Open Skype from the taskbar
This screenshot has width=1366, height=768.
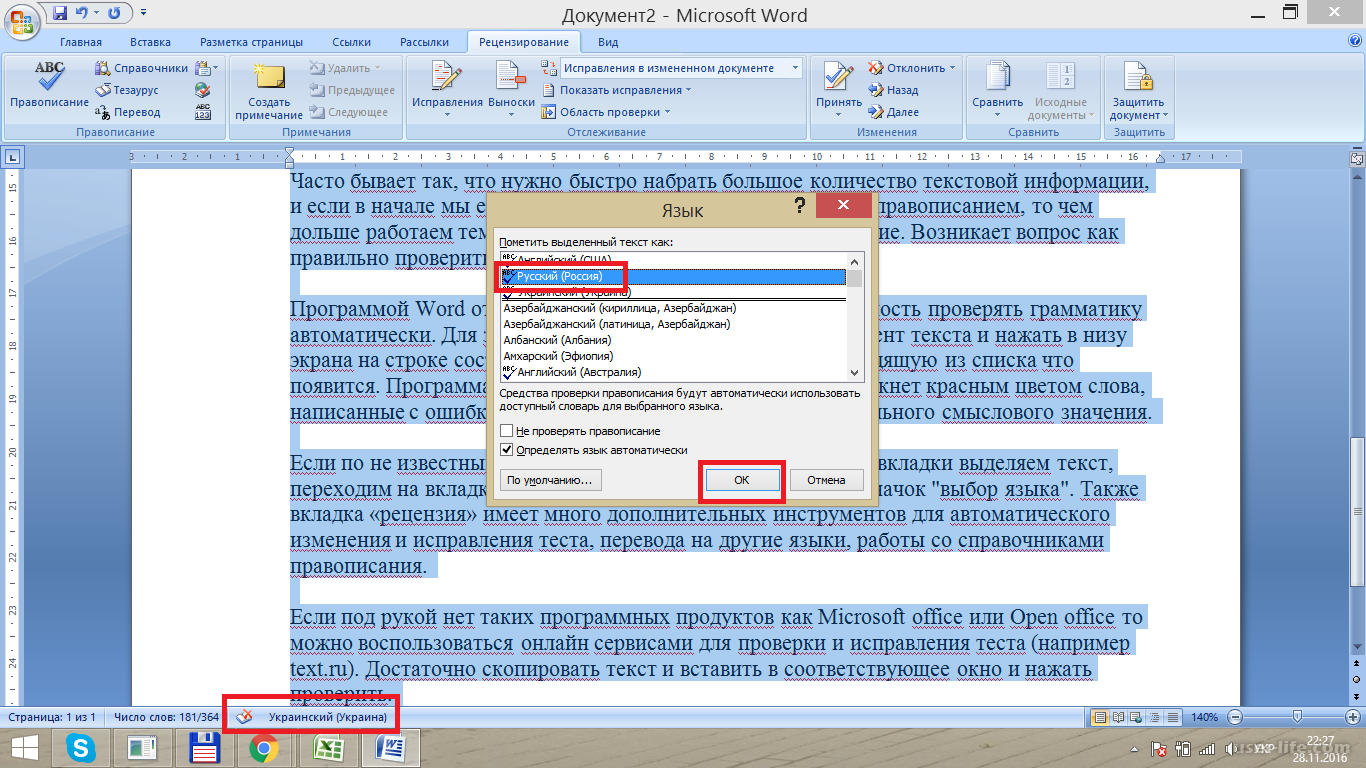pos(82,746)
